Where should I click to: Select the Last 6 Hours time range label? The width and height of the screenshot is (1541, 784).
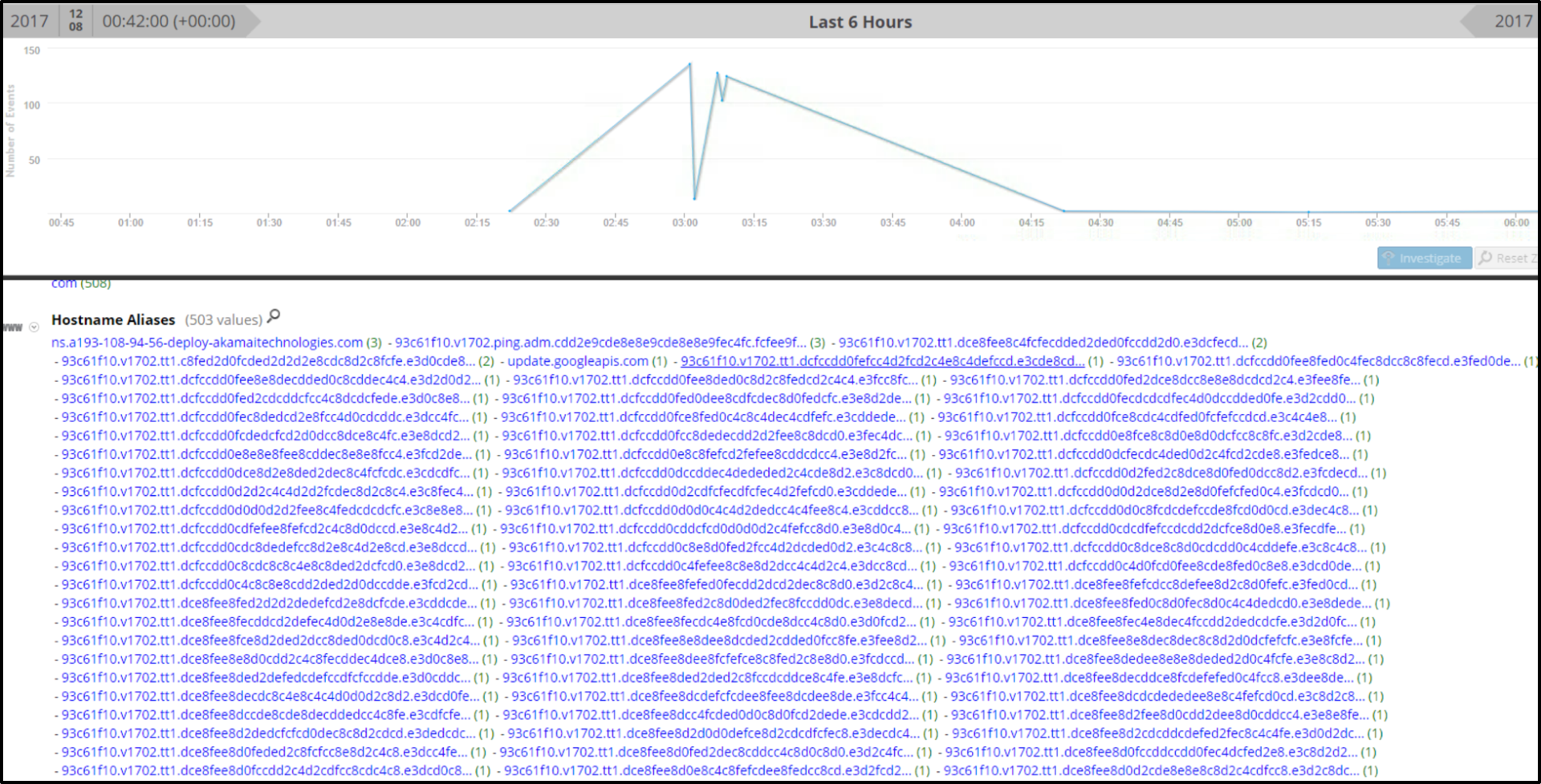[x=860, y=22]
